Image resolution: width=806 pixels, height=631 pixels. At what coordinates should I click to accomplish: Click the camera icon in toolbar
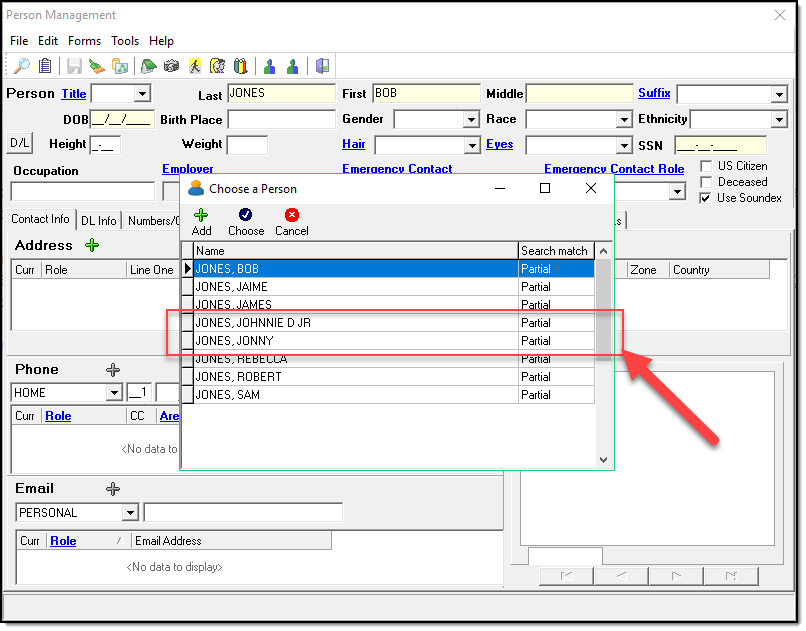(171, 66)
